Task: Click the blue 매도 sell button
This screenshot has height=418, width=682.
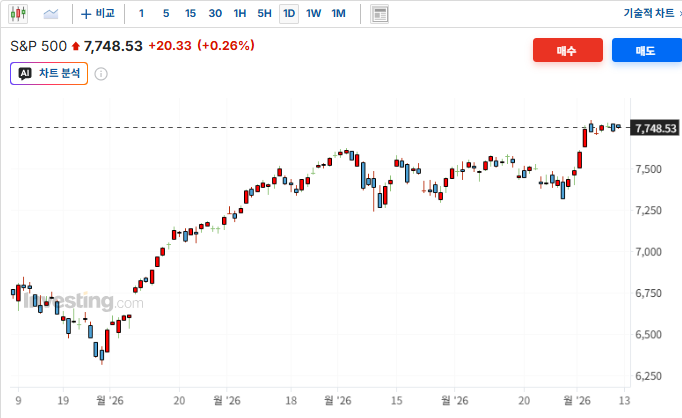Action: point(646,50)
